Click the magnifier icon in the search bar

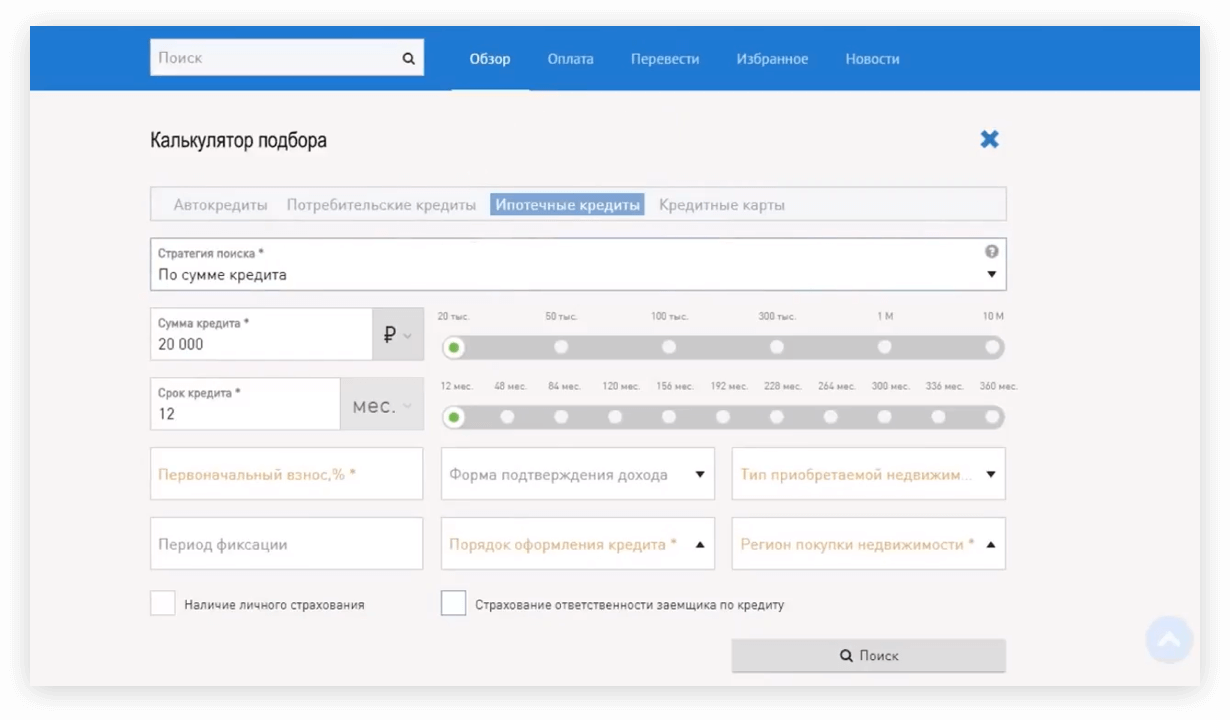coord(408,57)
